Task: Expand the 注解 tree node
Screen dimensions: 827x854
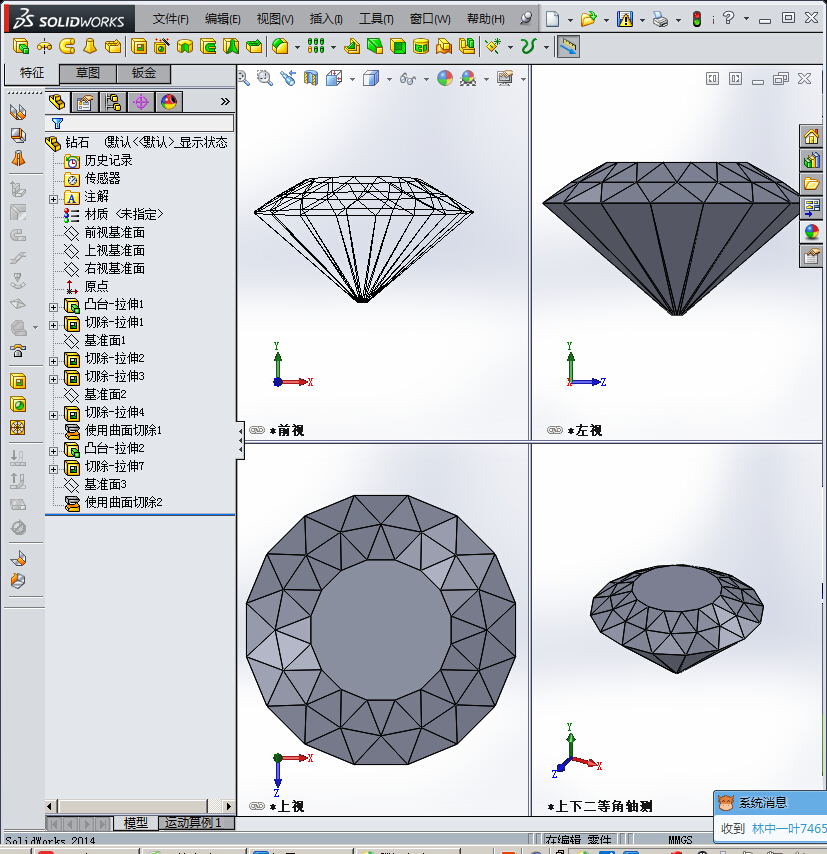Action: 53,199
